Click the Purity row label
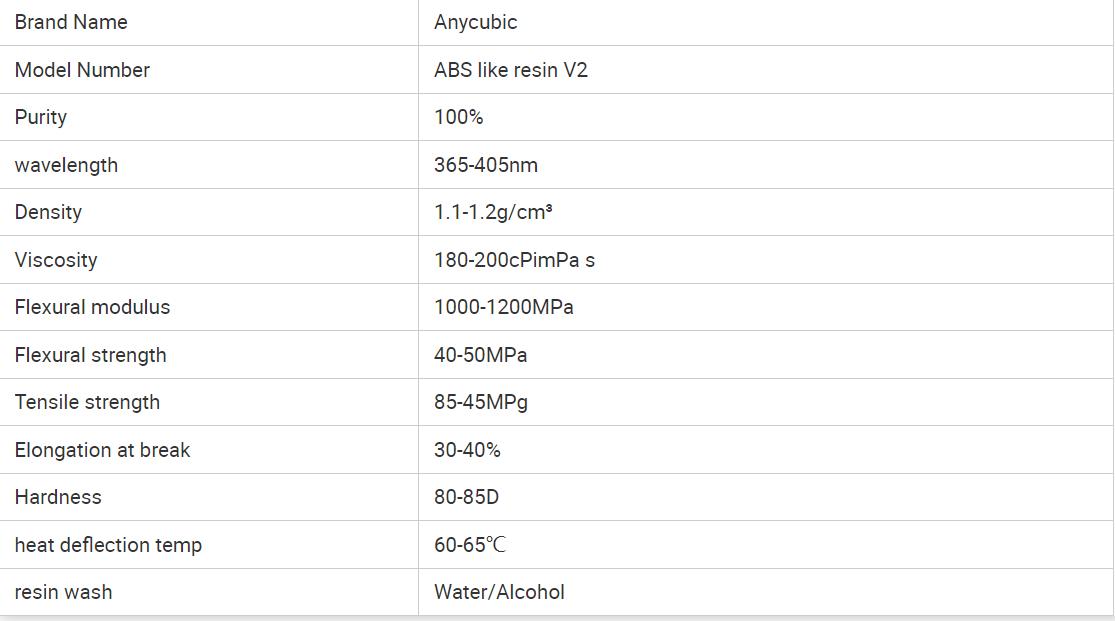 41,117
